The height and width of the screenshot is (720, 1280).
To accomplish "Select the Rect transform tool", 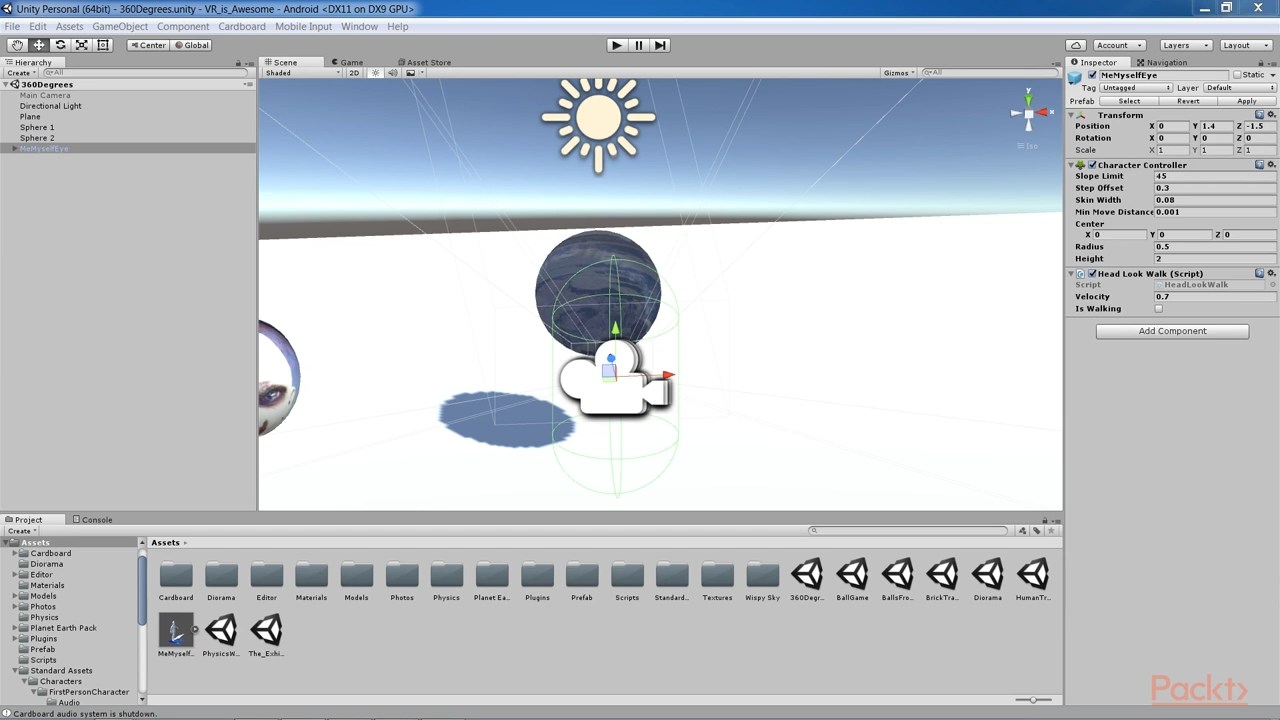I will [x=103, y=45].
